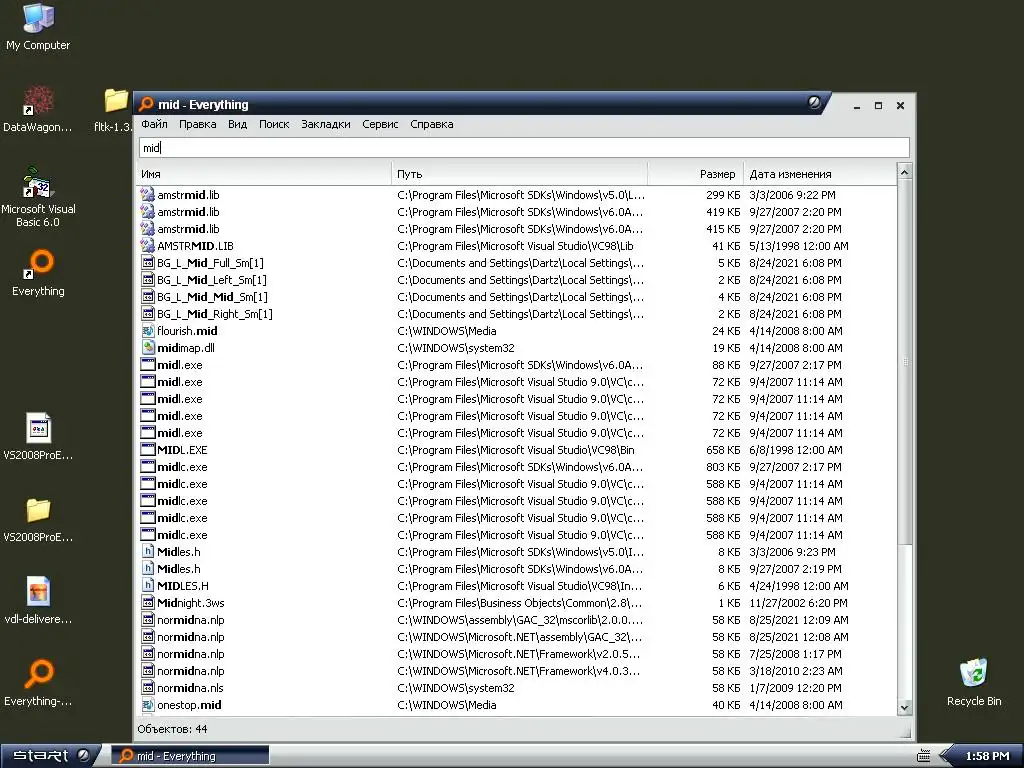
Task: Select the BG_L_Mid_Mid_Sm[1] file name
Action: pyautogui.click(x=212, y=296)
